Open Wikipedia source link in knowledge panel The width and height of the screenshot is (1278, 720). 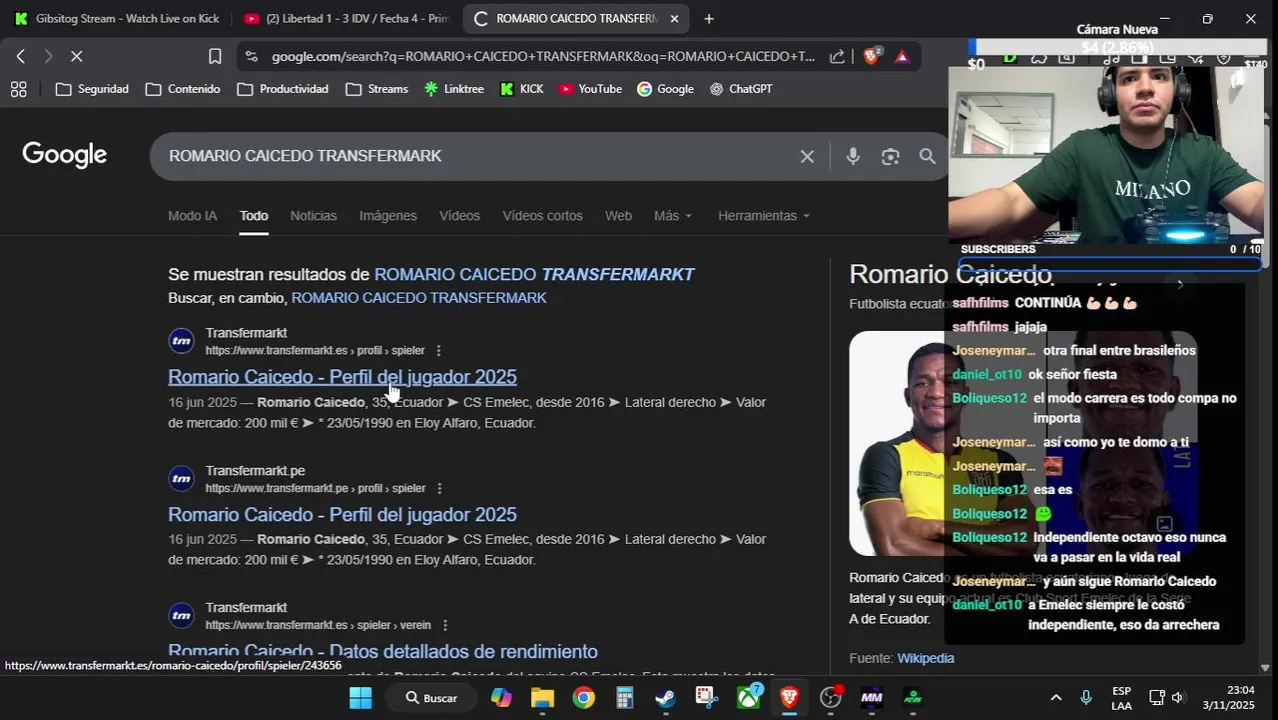(925, 658)
